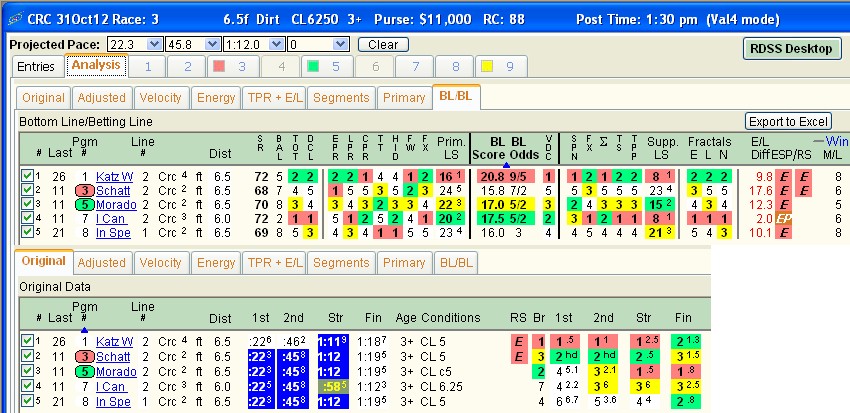Select the Analysis tab
This screenshot has width=850, height=413.
click(96, 65)
